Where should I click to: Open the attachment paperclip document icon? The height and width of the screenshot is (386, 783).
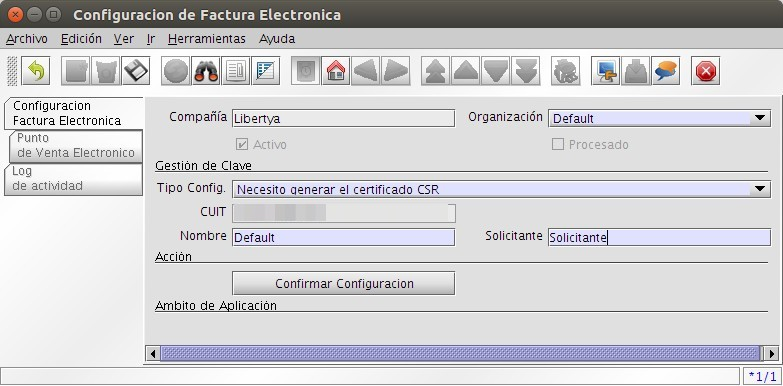click(x=236, y=71)
